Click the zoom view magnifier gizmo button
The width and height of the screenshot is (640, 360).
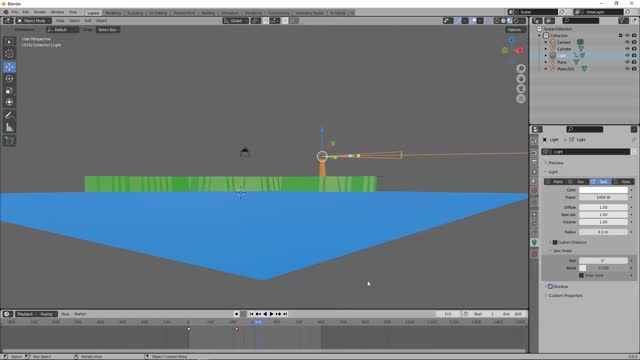pyautogui.click(x=521, y=69)
